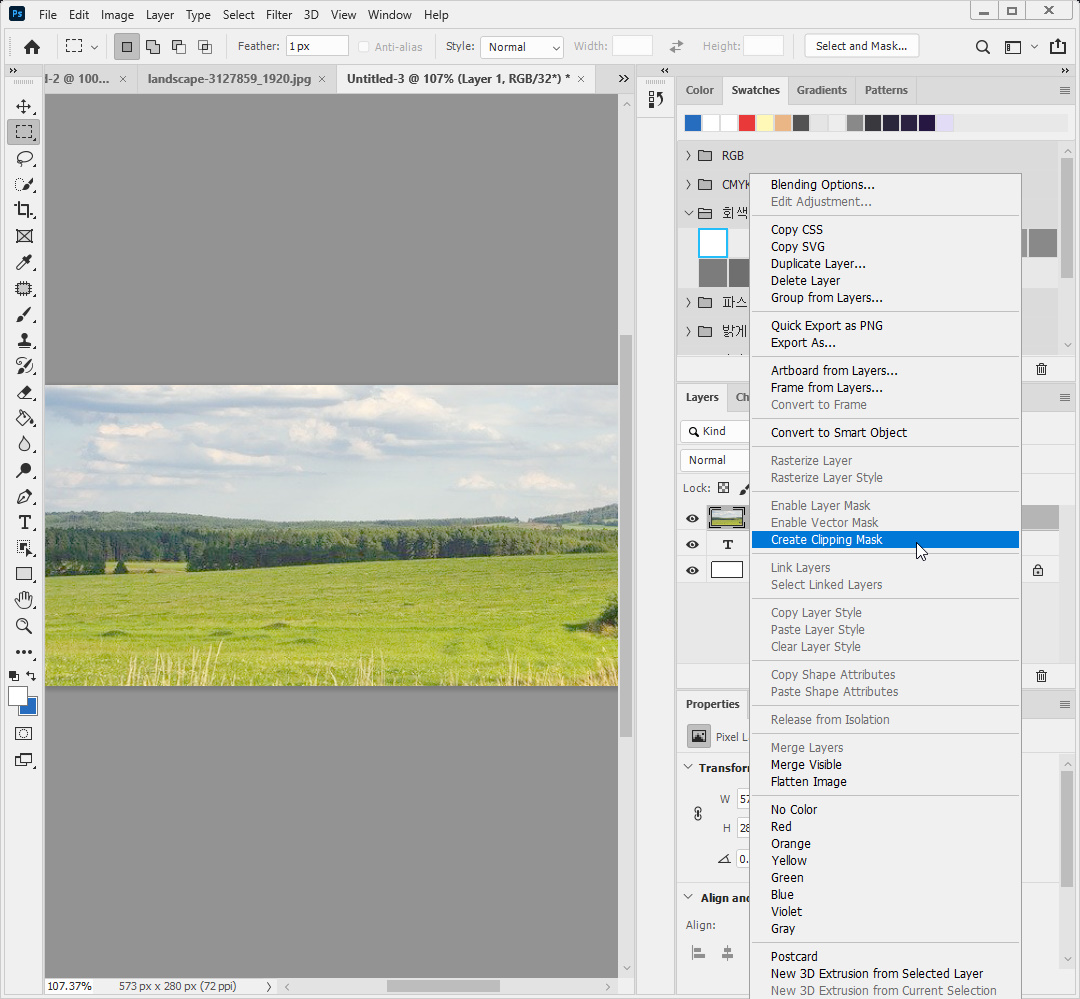Open the Search magnifier icon
This screenshot has height=999, width=1080.
pyautogui.click(x=983, y=47)
